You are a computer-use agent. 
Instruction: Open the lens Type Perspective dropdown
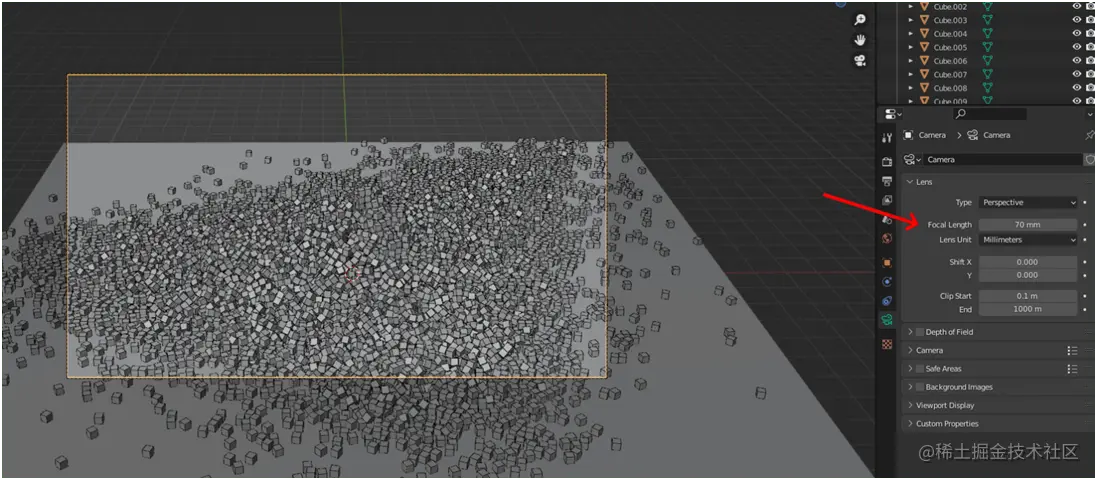pos(1028,202)
